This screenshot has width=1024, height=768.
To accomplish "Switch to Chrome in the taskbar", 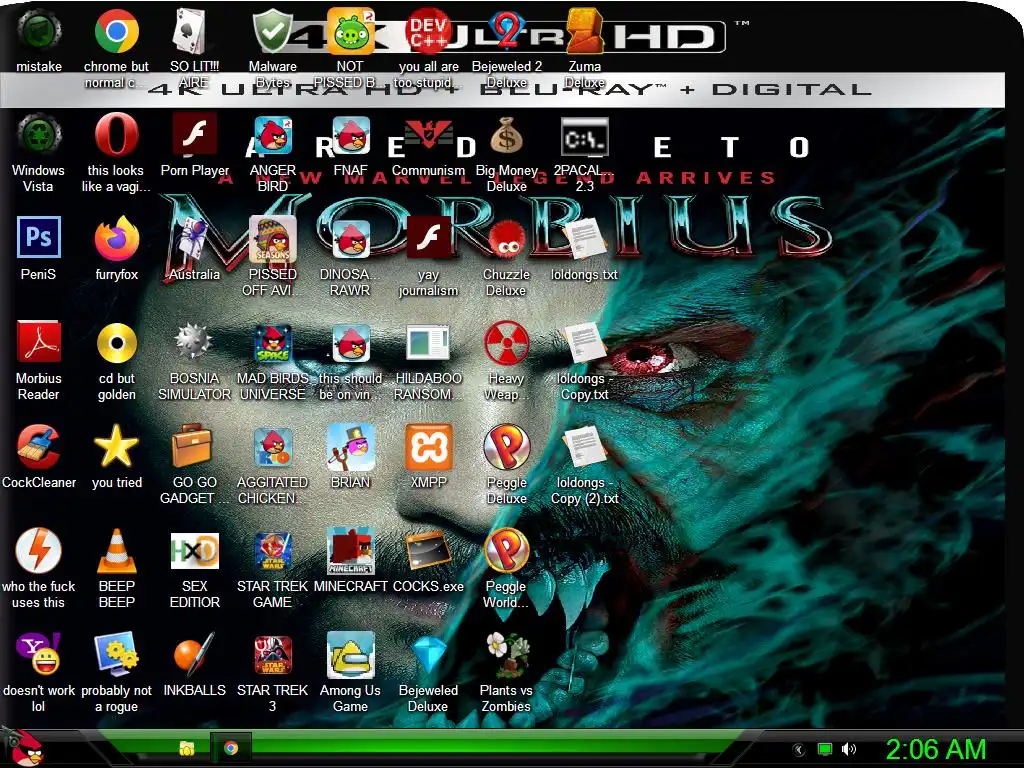I will pos(231,748).
